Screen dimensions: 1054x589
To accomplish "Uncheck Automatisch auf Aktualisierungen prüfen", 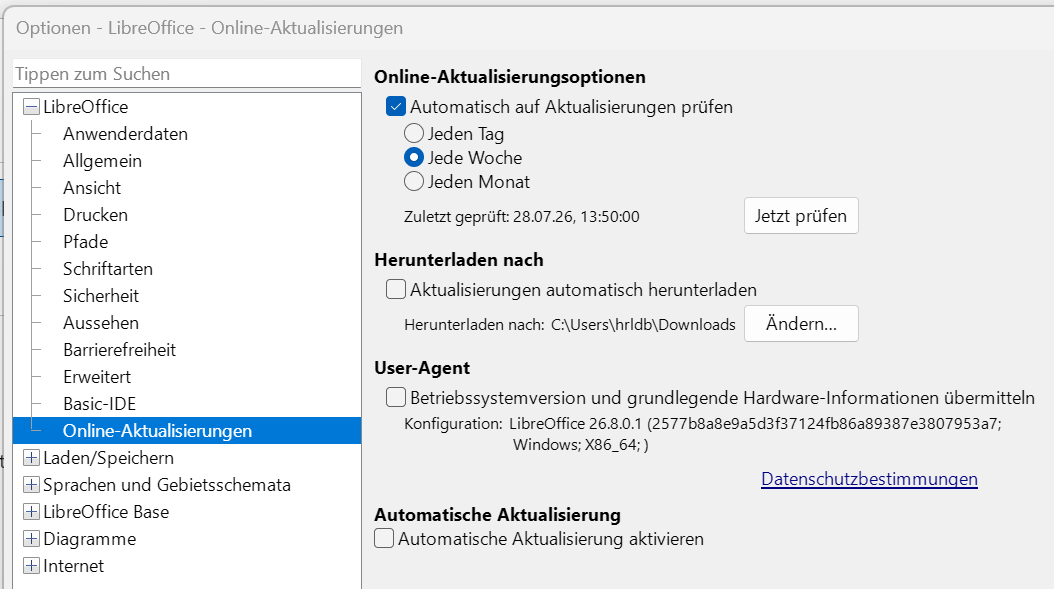I will pos(396,107).
